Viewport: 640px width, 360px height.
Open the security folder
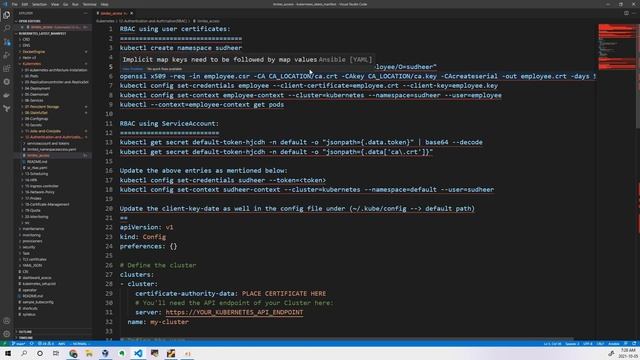pos(29,247)
